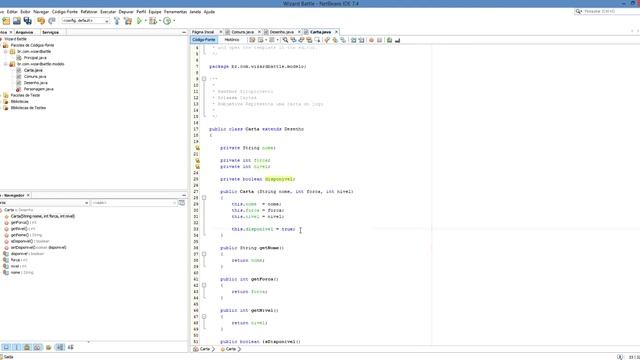Screen dimensions: 640x360
Task: Click the Stop Macro Recording icon
Action: [380, 40]
